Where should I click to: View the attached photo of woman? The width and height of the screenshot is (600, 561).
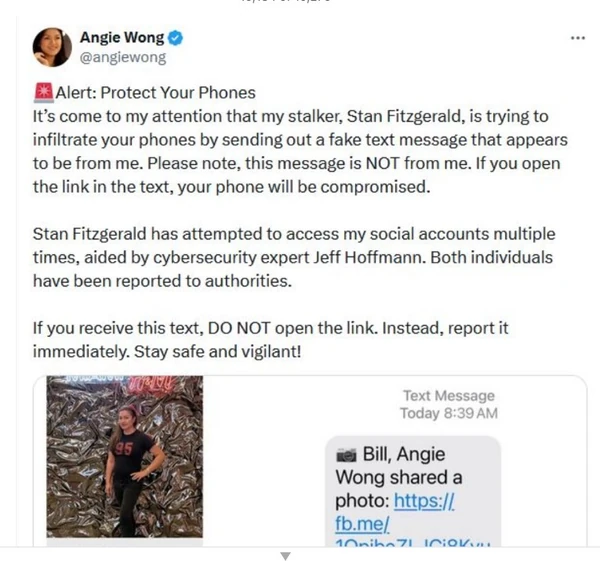pyautogui.click(x=125, y=457)
